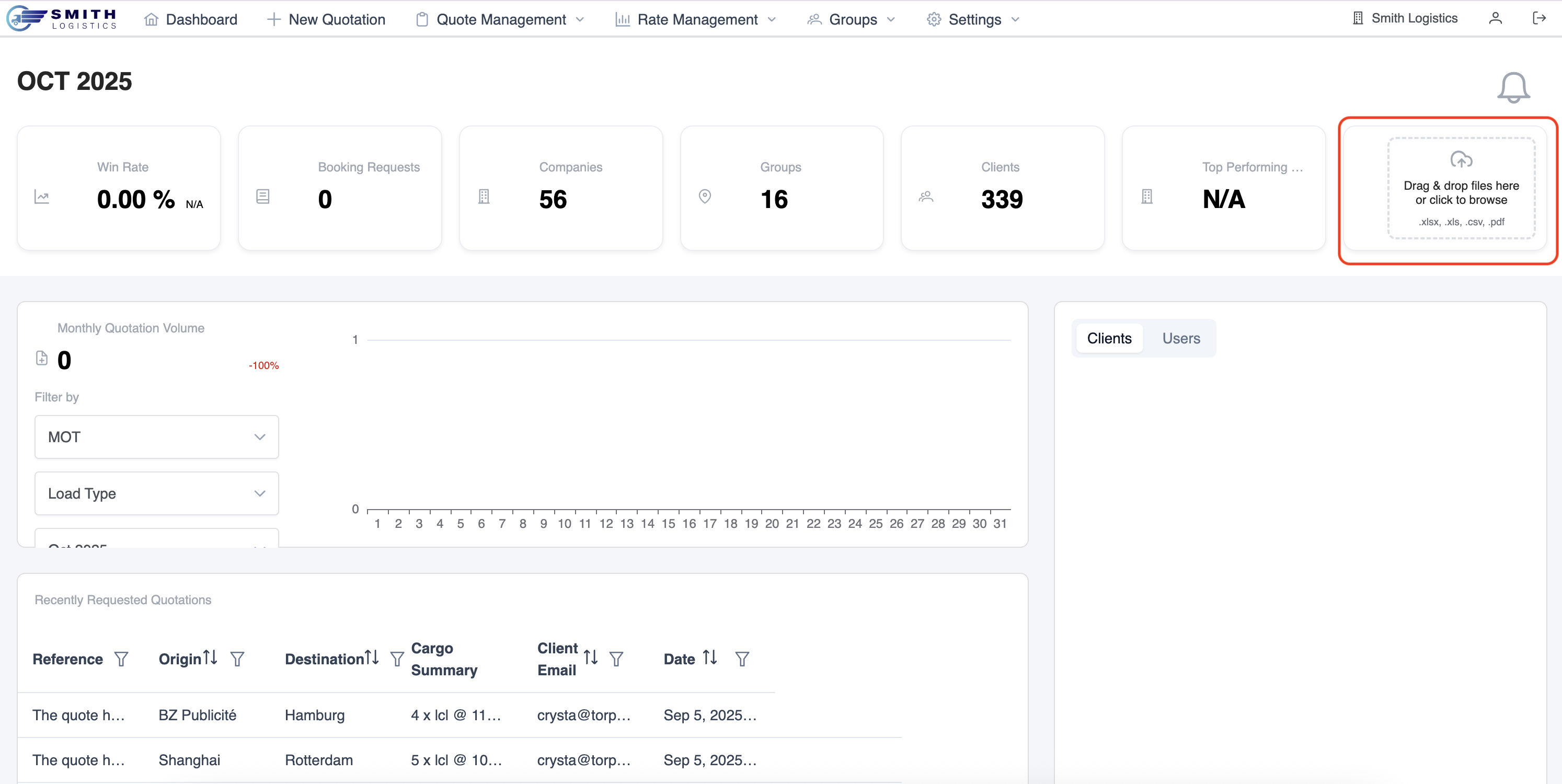Sort quotations by Date
This screenshot has height=784, width=1562.
710,658
